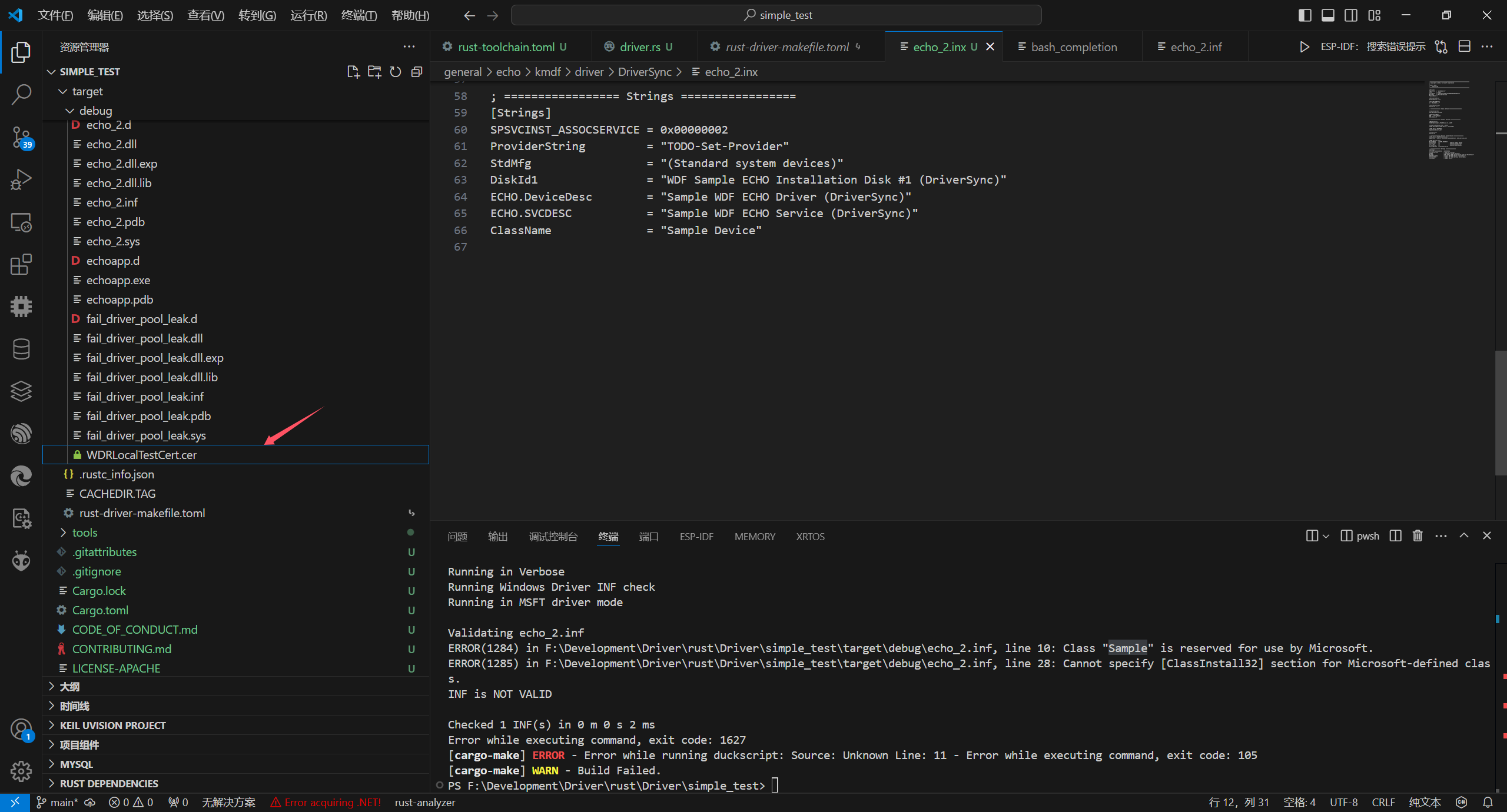Open Source Control view with 39 changes
The image size is (1507, 812).
click(x=21, y=138)
